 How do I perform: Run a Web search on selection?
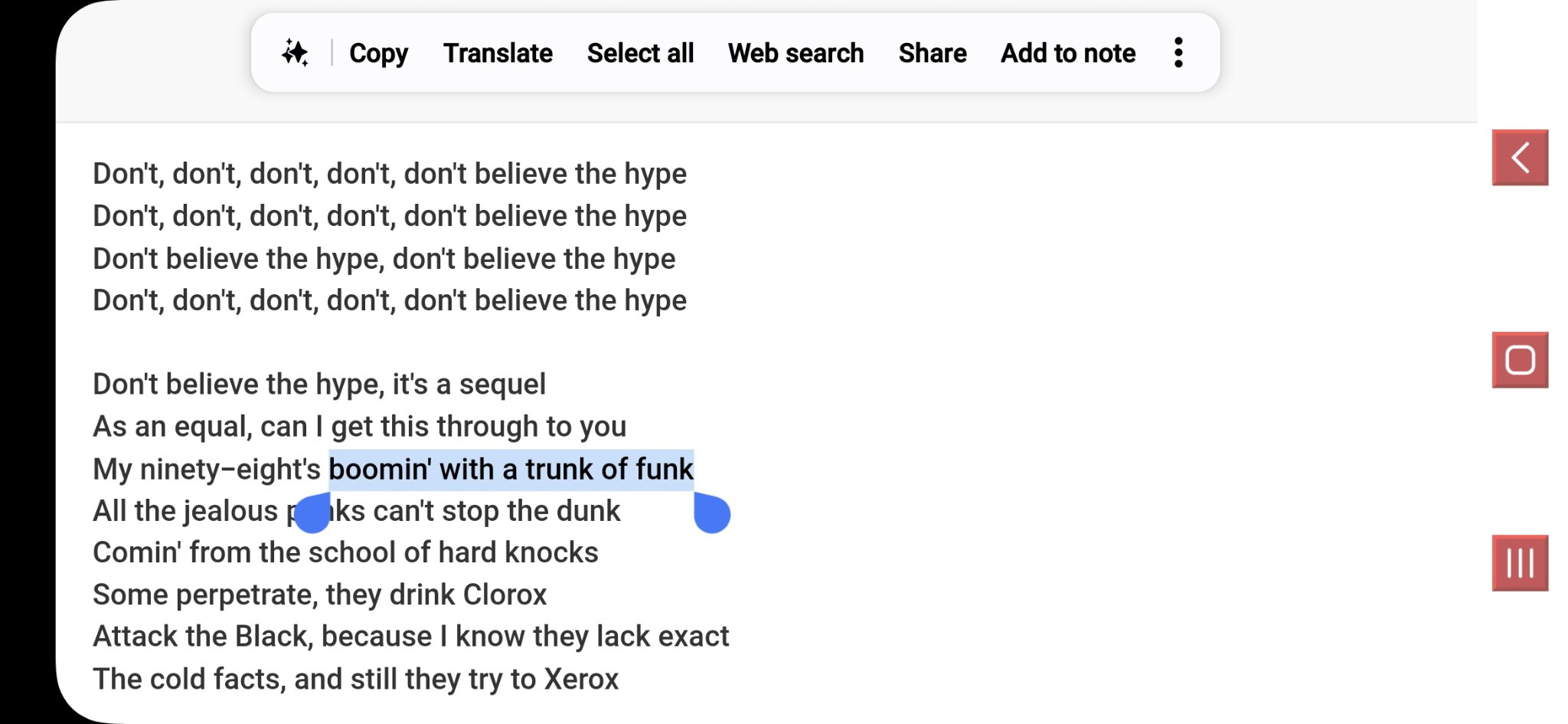tap(795, 53)
